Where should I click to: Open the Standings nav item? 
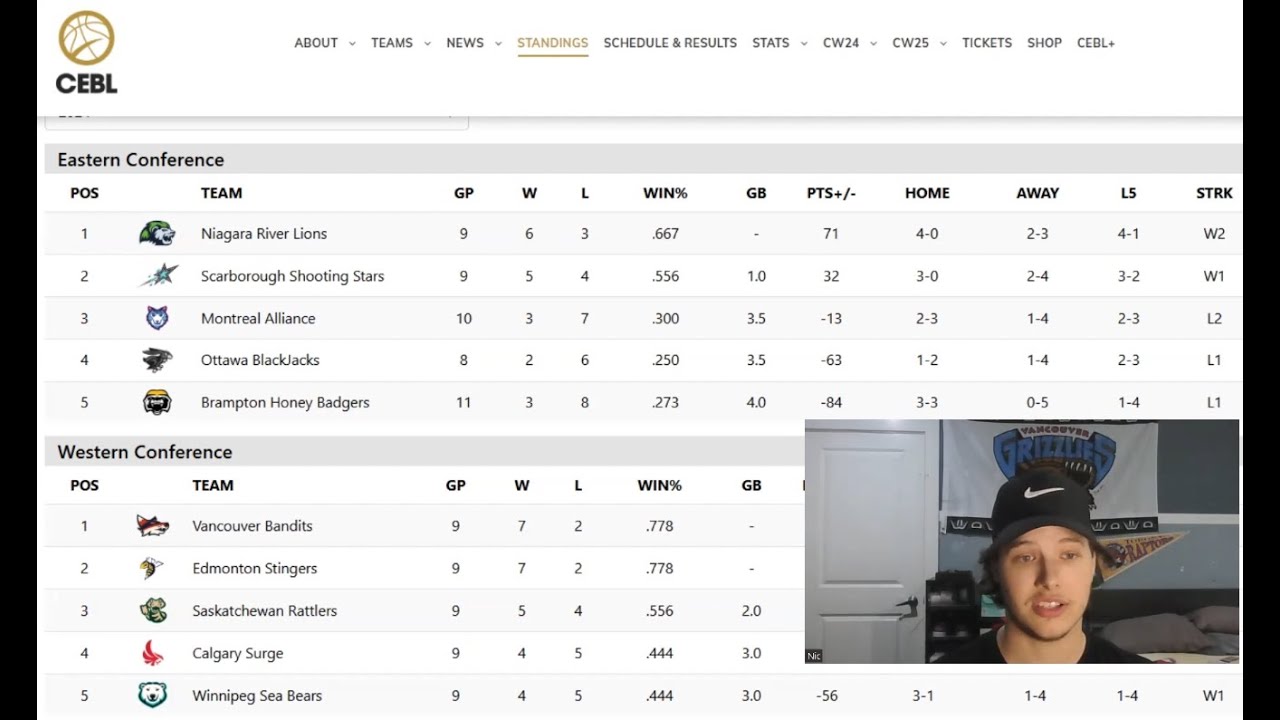coord(552,43)
